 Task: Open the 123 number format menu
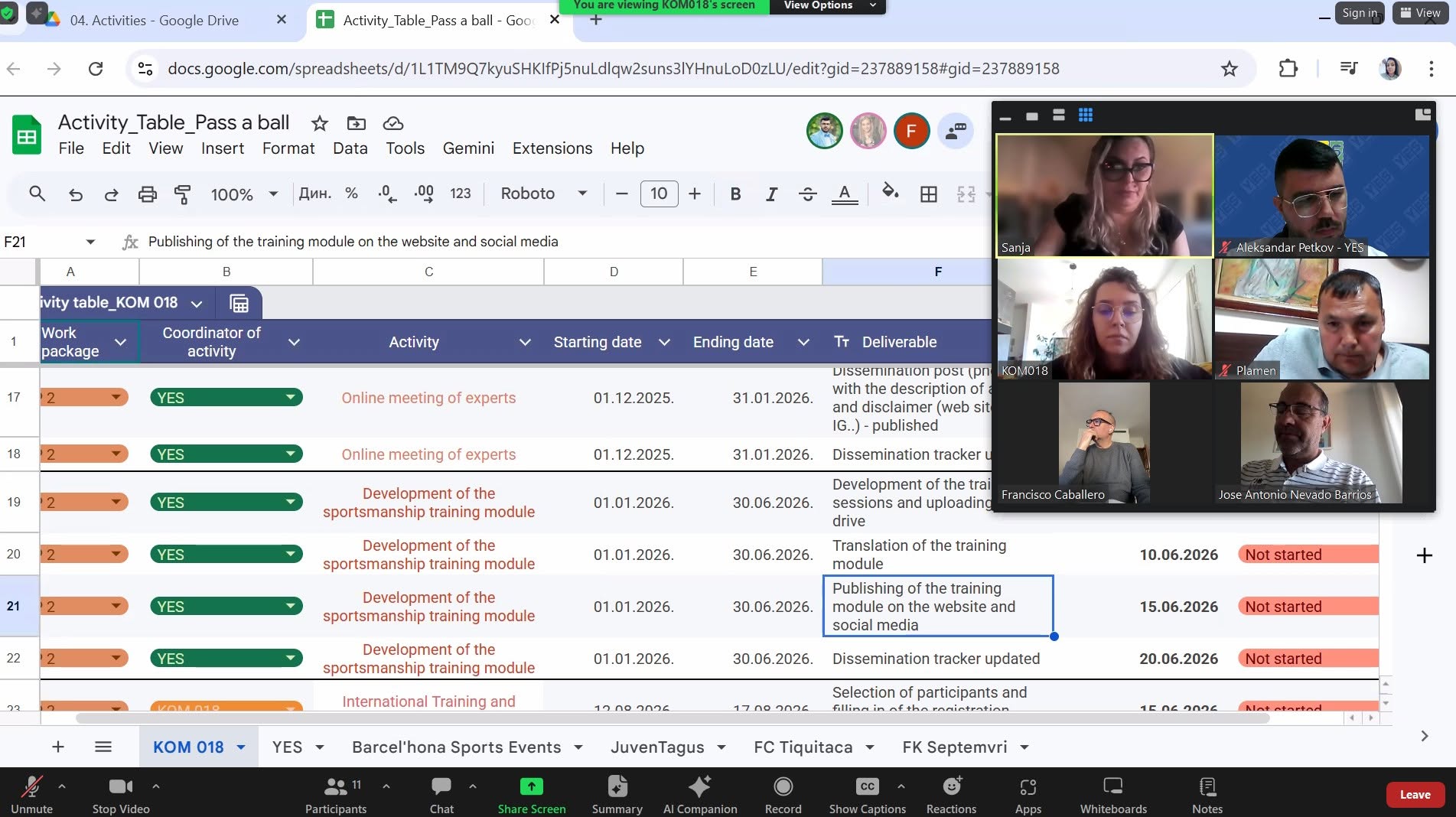(x=461, y=194)
